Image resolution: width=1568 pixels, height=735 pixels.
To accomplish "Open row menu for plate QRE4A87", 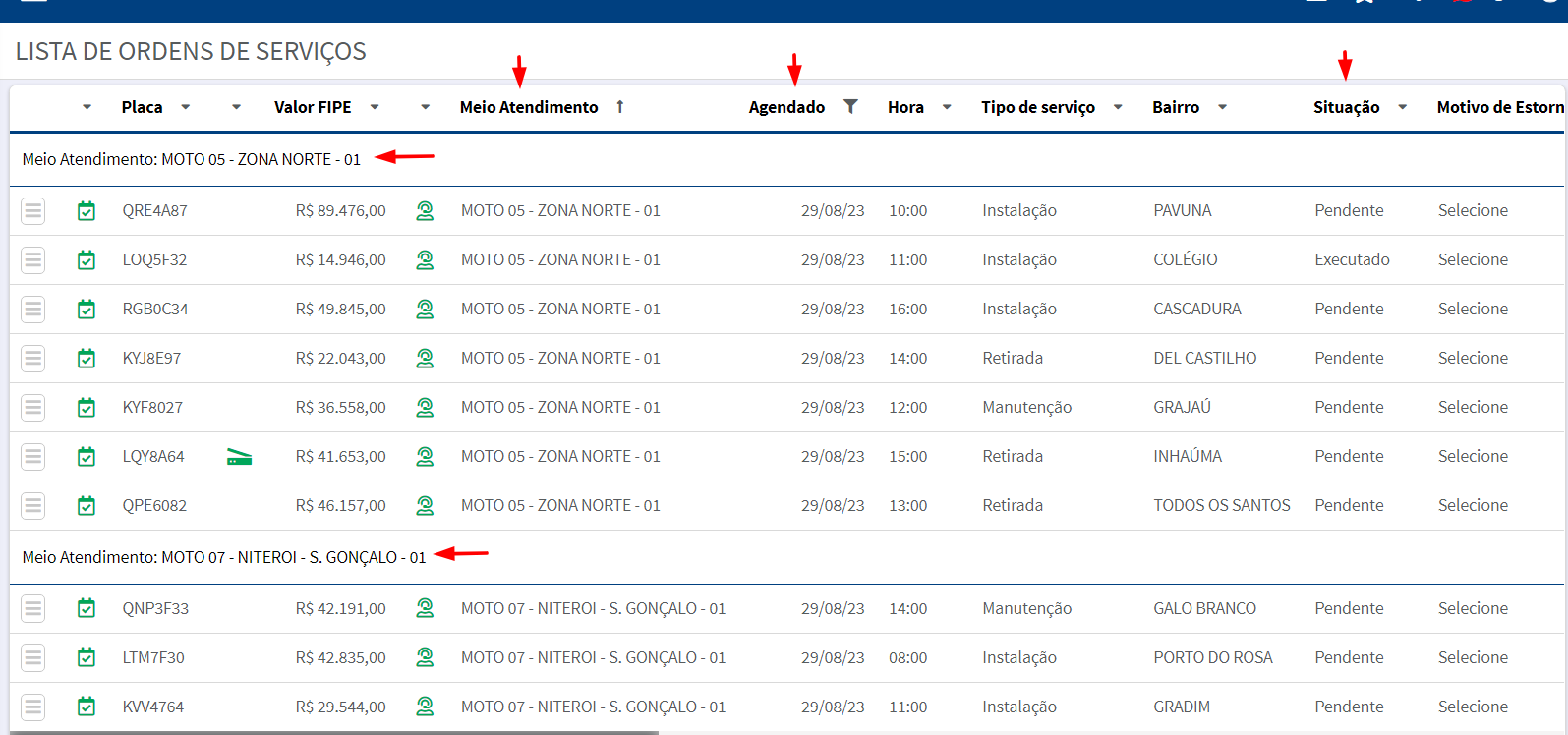I will (x=33, y=210).
